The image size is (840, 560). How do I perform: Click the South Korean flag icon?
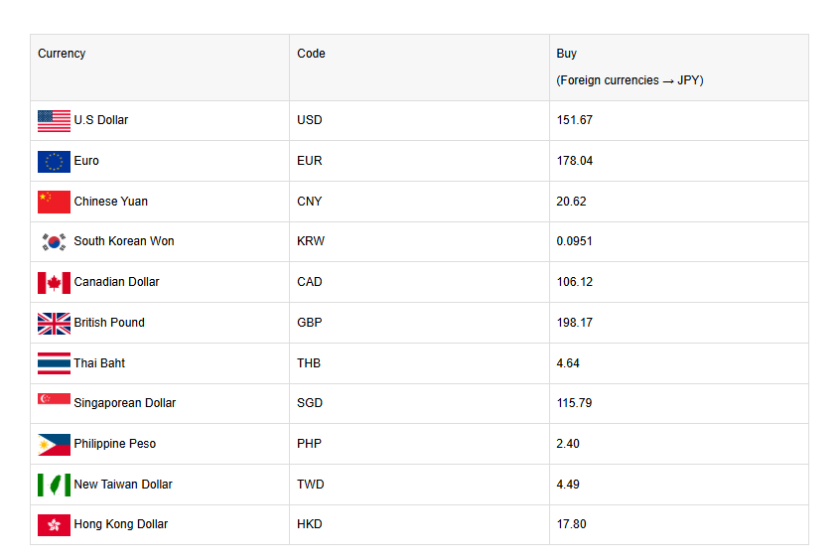pyautogui.click(x=54, y=242)
